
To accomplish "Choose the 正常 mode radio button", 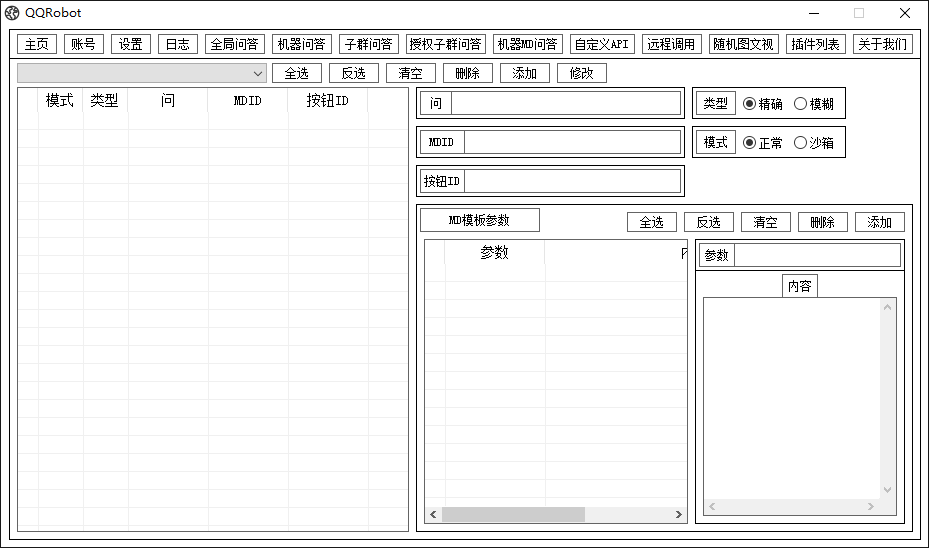I will 750,143.
